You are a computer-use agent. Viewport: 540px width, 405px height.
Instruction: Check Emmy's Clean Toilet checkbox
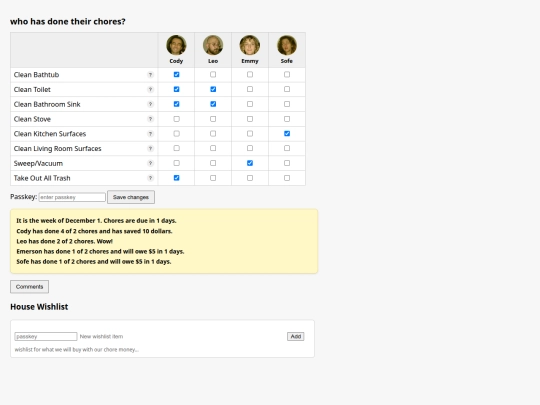click(x=250, y=89)
